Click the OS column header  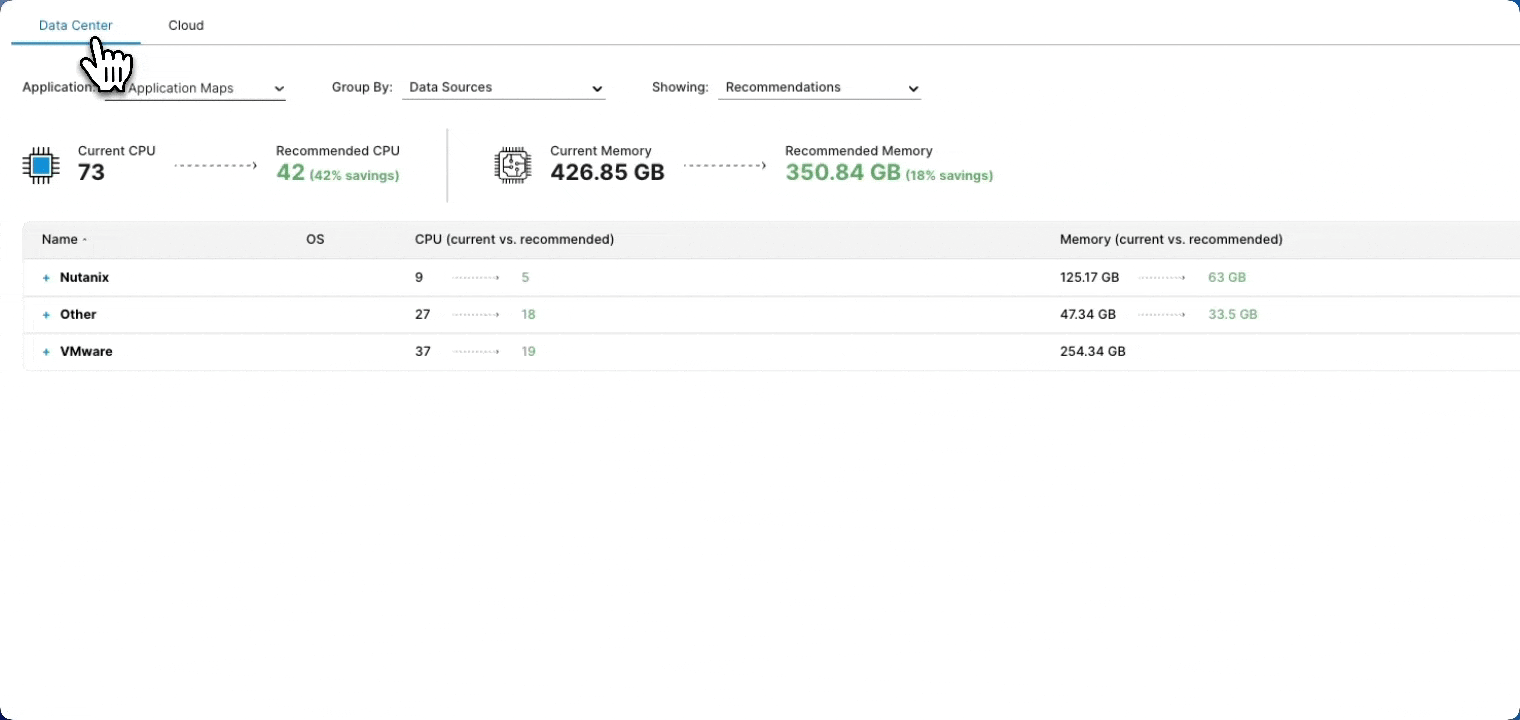pos(315,240)
